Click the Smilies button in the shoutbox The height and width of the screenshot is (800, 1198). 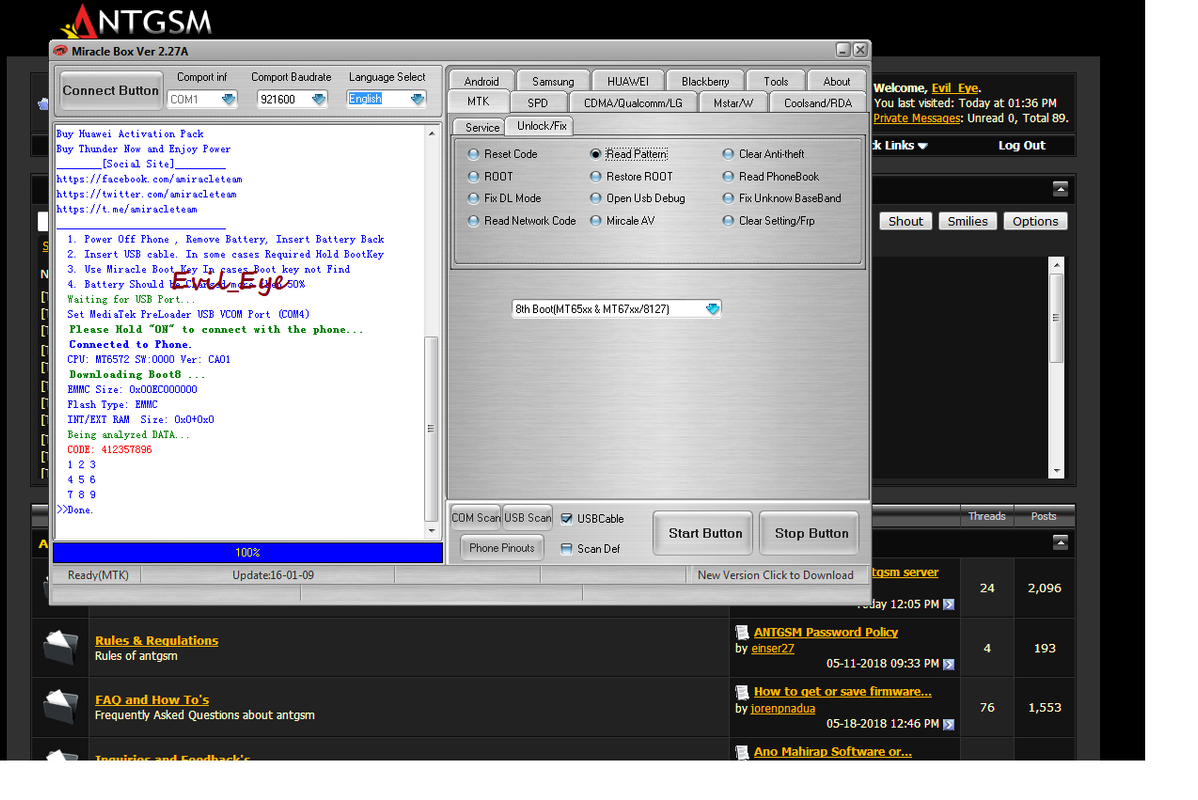click(967, 222)
